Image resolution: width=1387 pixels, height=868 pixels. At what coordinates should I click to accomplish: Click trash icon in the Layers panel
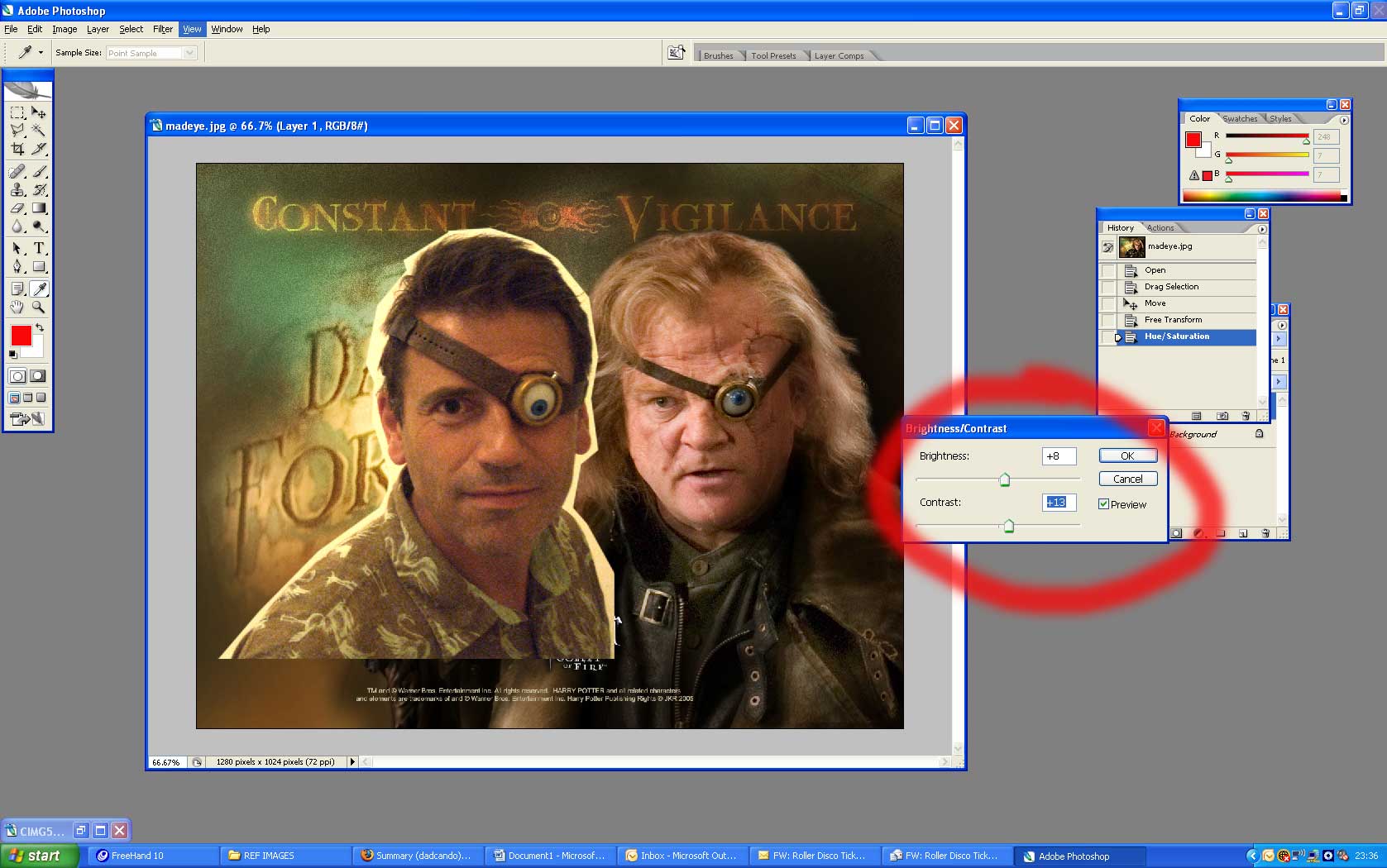(x=1265, y=533)
